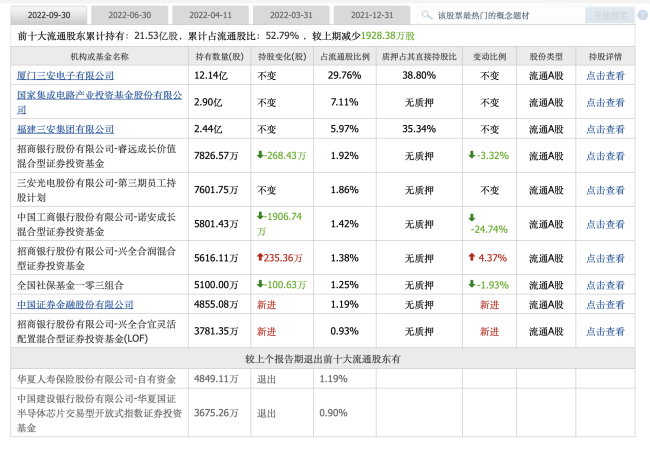Click 中国工商银行-诺安成长 fund name
The width and height of the screenshot is (650, 449).
click(x=97, y=224)
